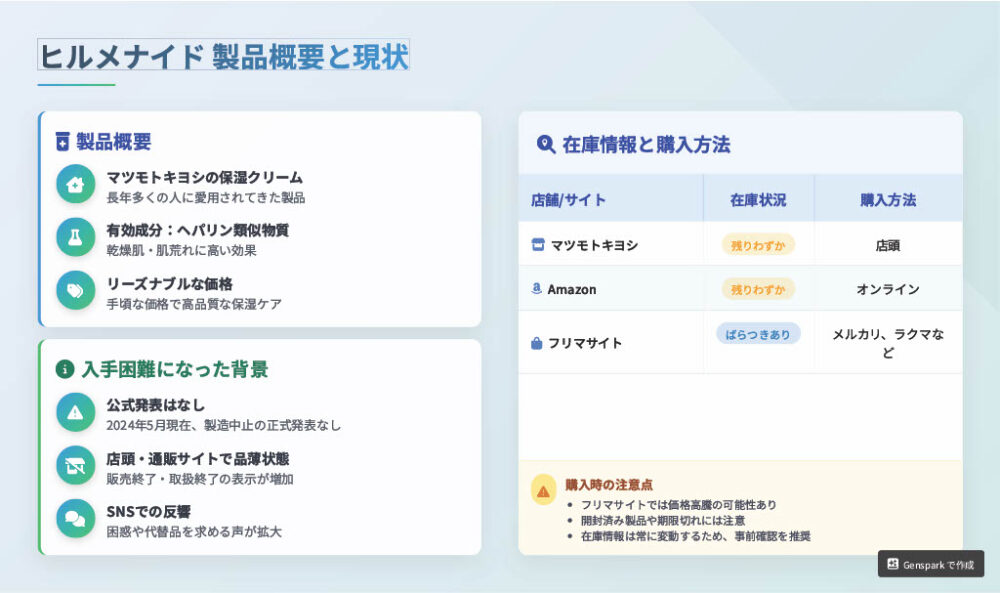Click the magnifier icon next to 在庫情報と購入方法
Image resolution: width=1000 pixels, height=593 pixels.
pos(546,144)
